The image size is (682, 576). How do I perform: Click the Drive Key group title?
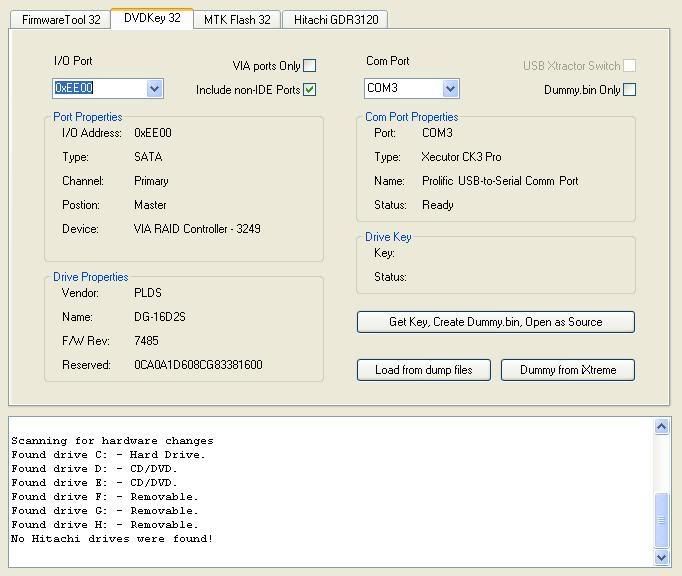click(388, 237)
